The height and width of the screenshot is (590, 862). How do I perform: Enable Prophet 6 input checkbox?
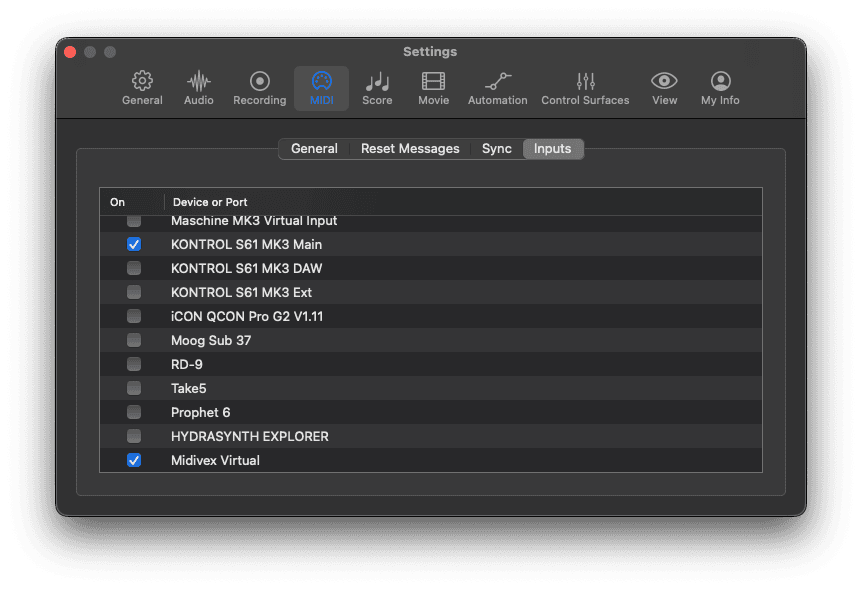tap(134, 412)
